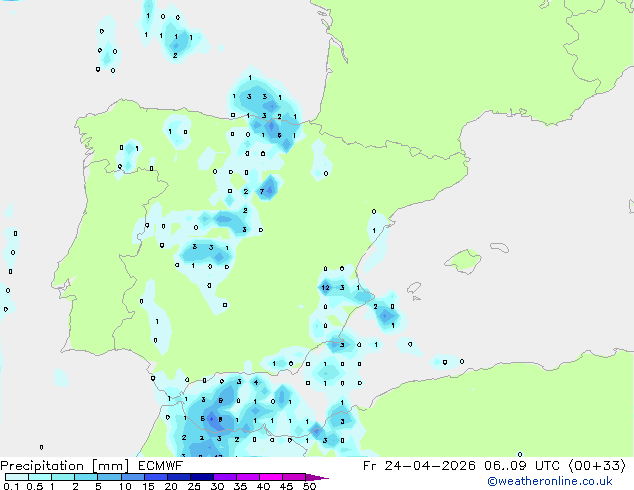Click the legend label "10"
The width and height of the screenshot is (634, 490).
click(125, 486)
